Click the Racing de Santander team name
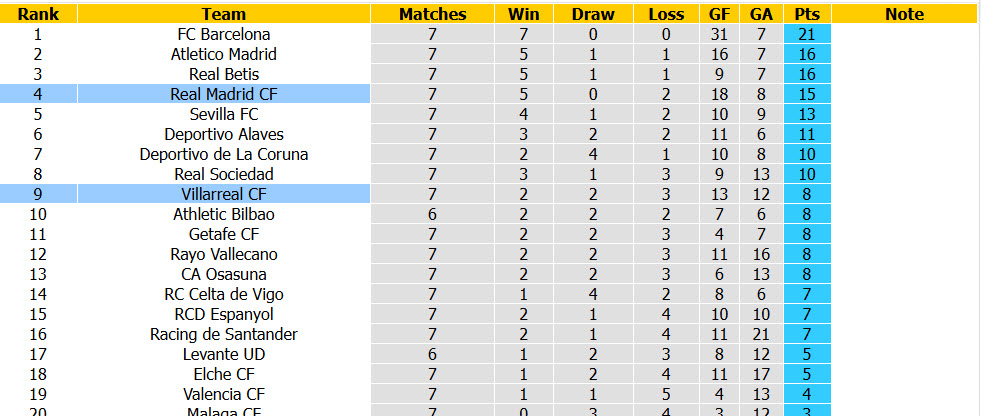This screenshot has width=981, height=416. [x=224, y=334]
